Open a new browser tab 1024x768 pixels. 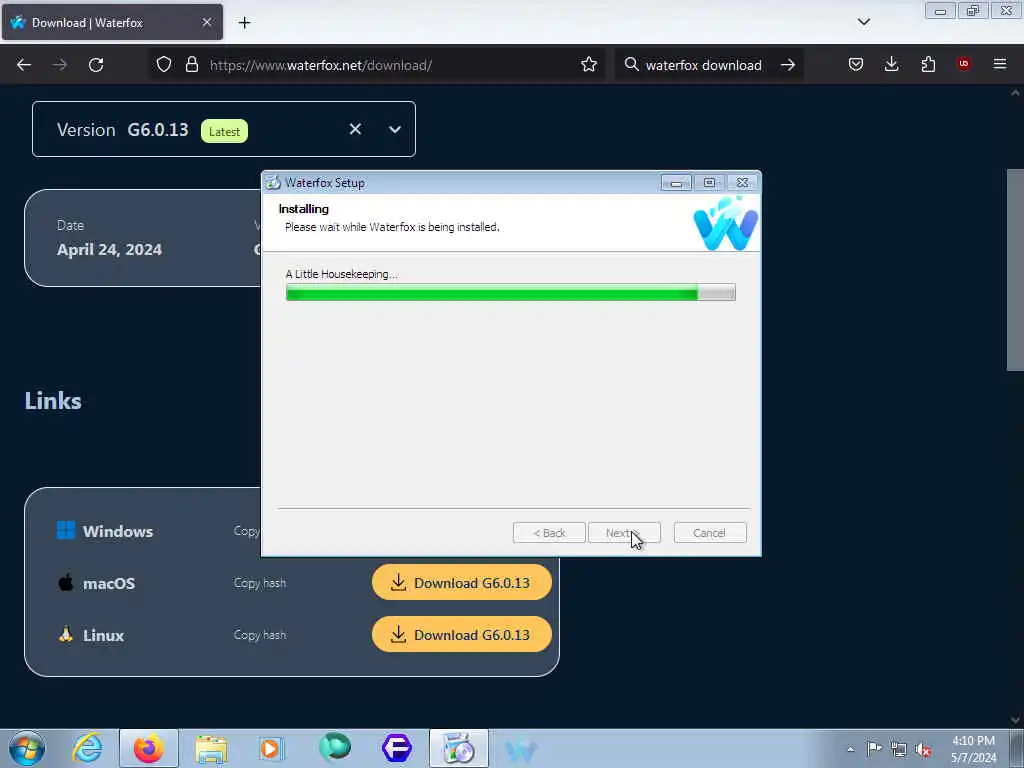[244, 23]
